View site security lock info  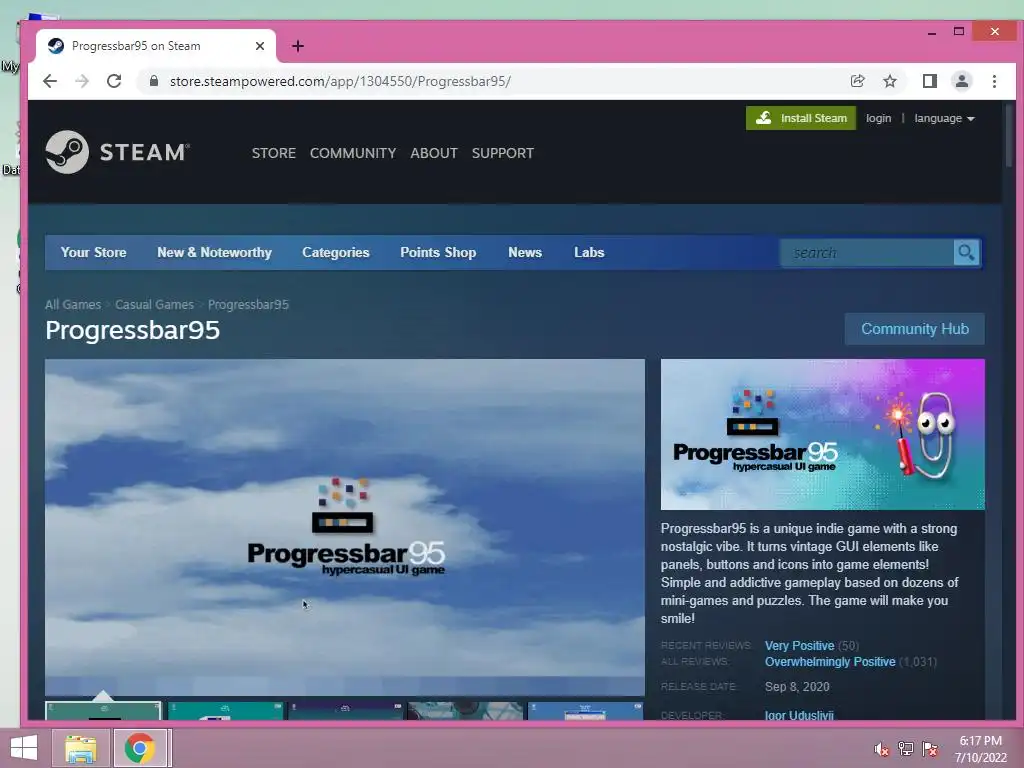point(154,81)
